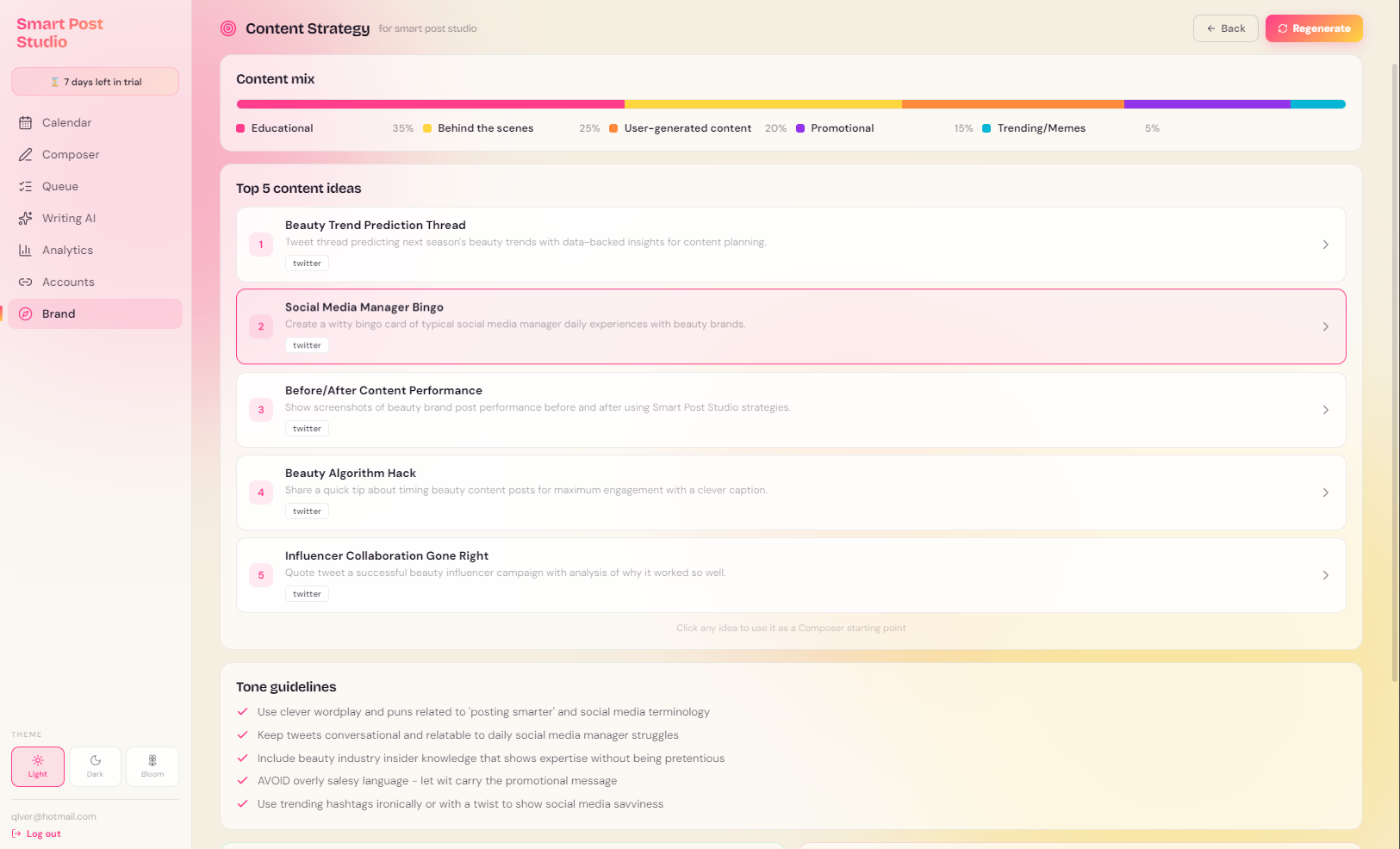The width and height of the screenshot is (1400, 849).
Task: Click the log out arrow icon
Action: pyautogui.click(x=16, y=834)
